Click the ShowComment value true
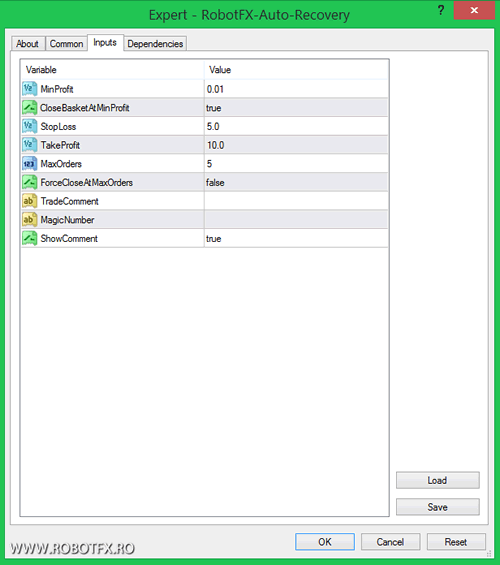 click(214, 239)
